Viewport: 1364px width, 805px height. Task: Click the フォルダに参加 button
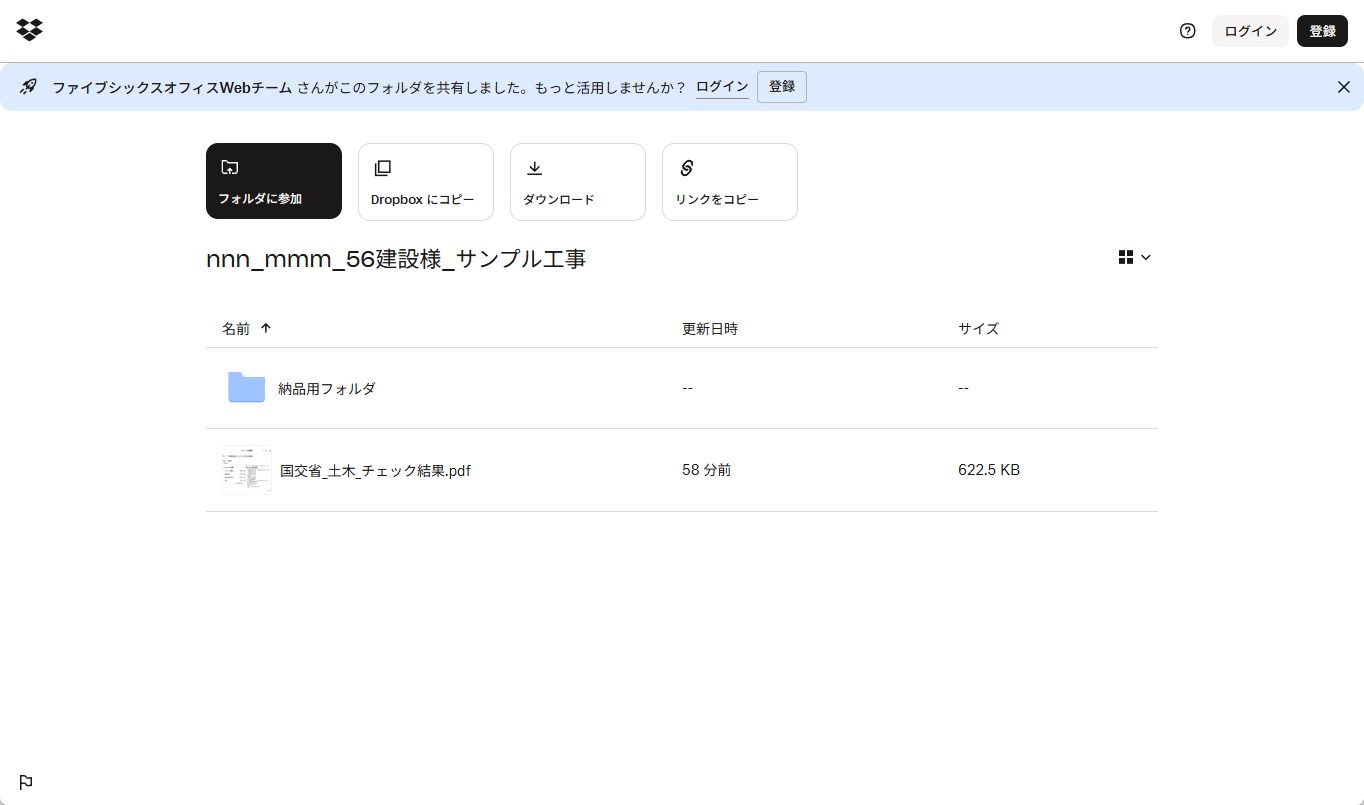point(274,181)
